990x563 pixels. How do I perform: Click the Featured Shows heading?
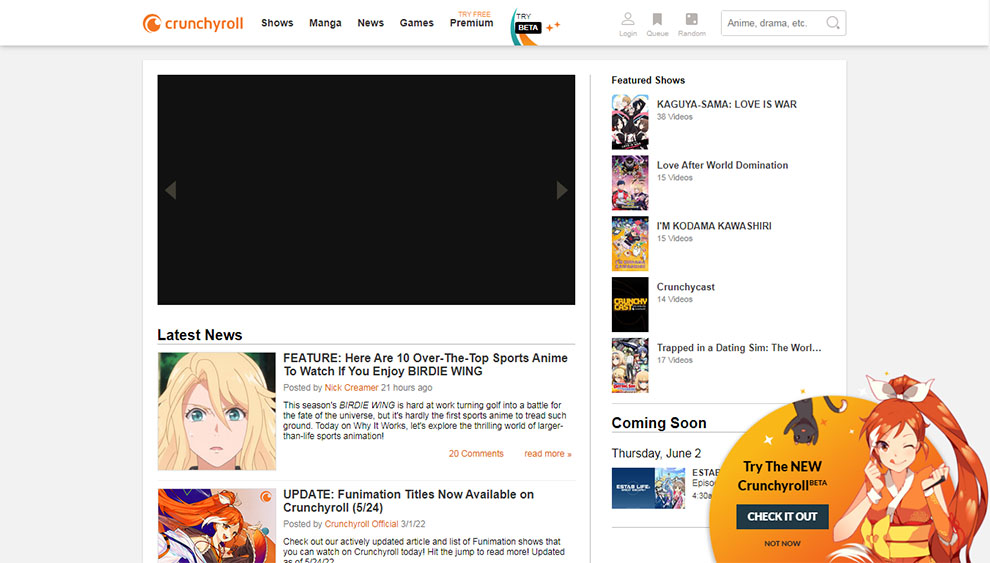648,80
